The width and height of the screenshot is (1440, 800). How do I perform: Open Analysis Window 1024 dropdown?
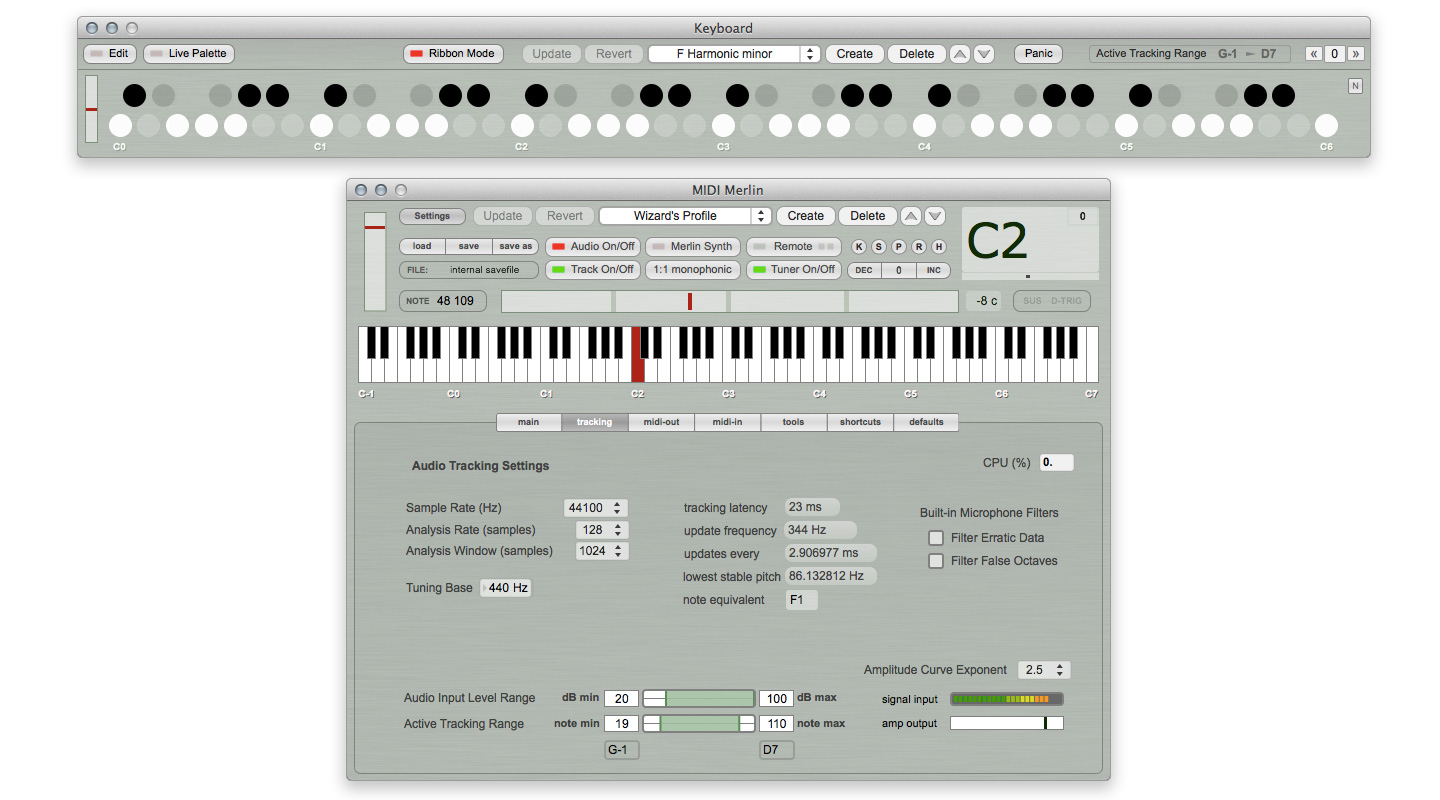coord(601,551)
